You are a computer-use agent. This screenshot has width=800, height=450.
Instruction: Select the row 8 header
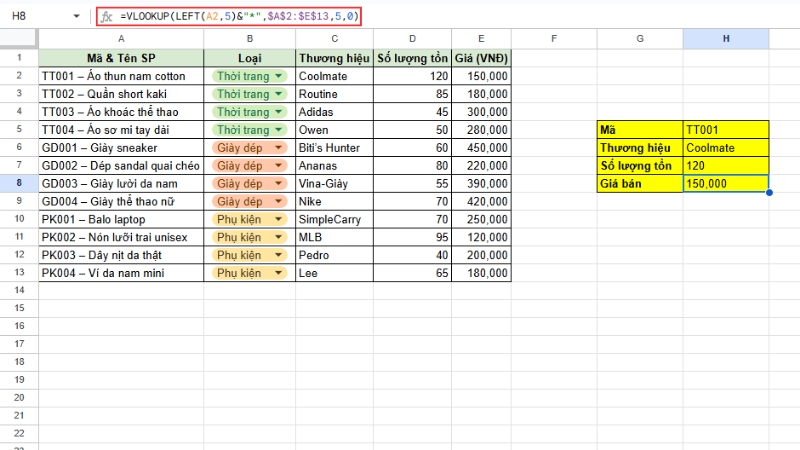[x=19, y=184]
